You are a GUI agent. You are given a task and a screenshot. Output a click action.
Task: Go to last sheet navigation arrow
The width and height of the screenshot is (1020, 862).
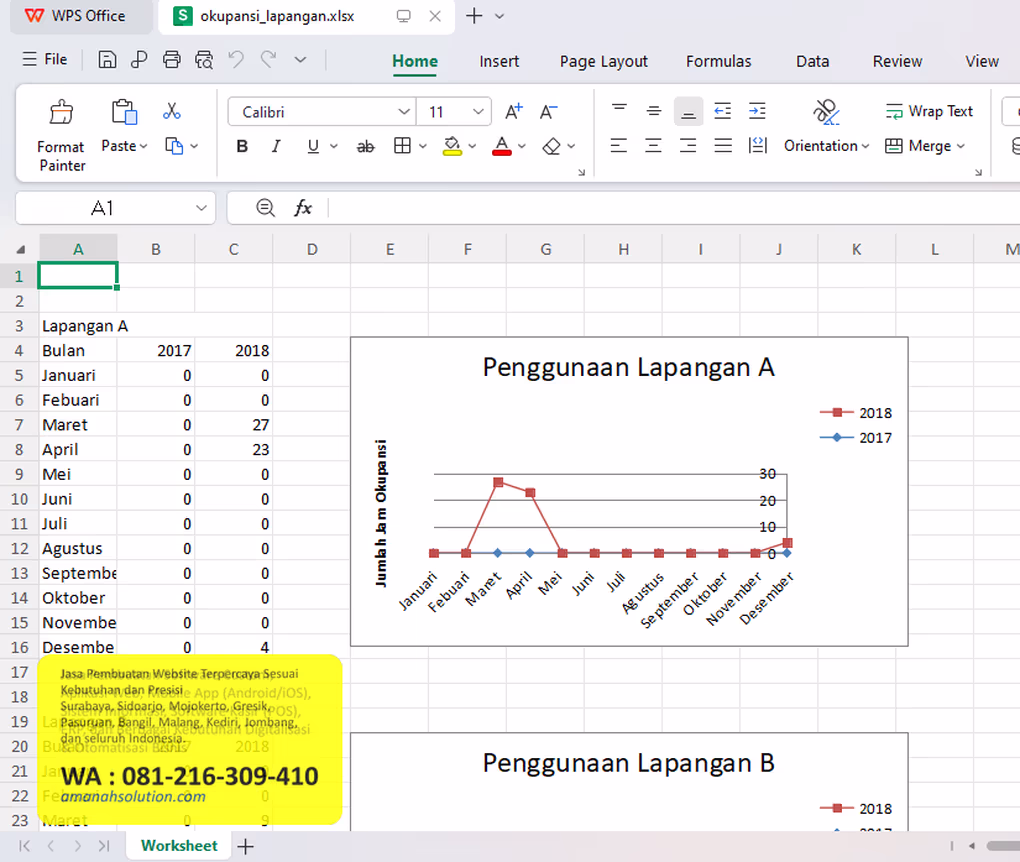(x=103, y=846)
